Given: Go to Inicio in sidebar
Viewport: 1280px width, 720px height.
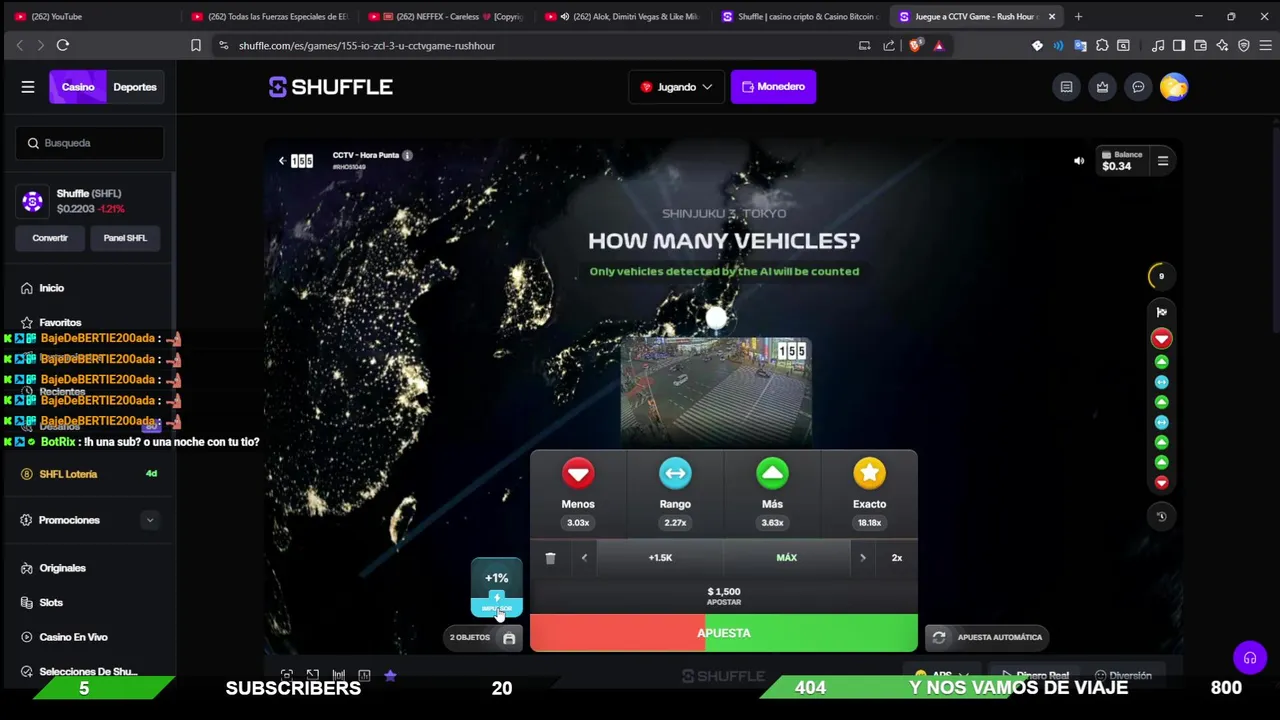Looking at the screenshot, I should point(51,288).
